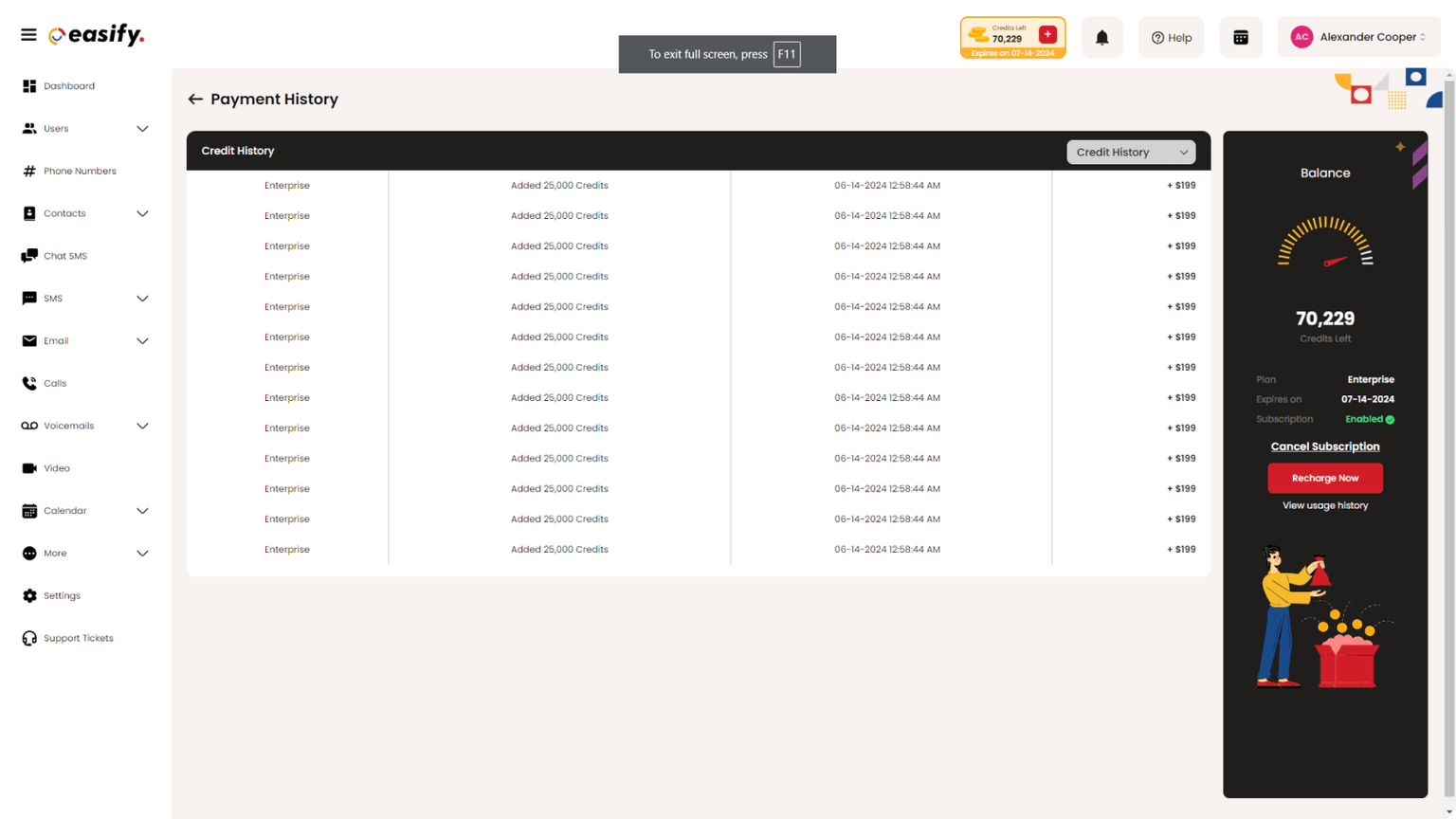Open the hamburger menu icon
The image size is (1456, 819).
click(28, 35)
